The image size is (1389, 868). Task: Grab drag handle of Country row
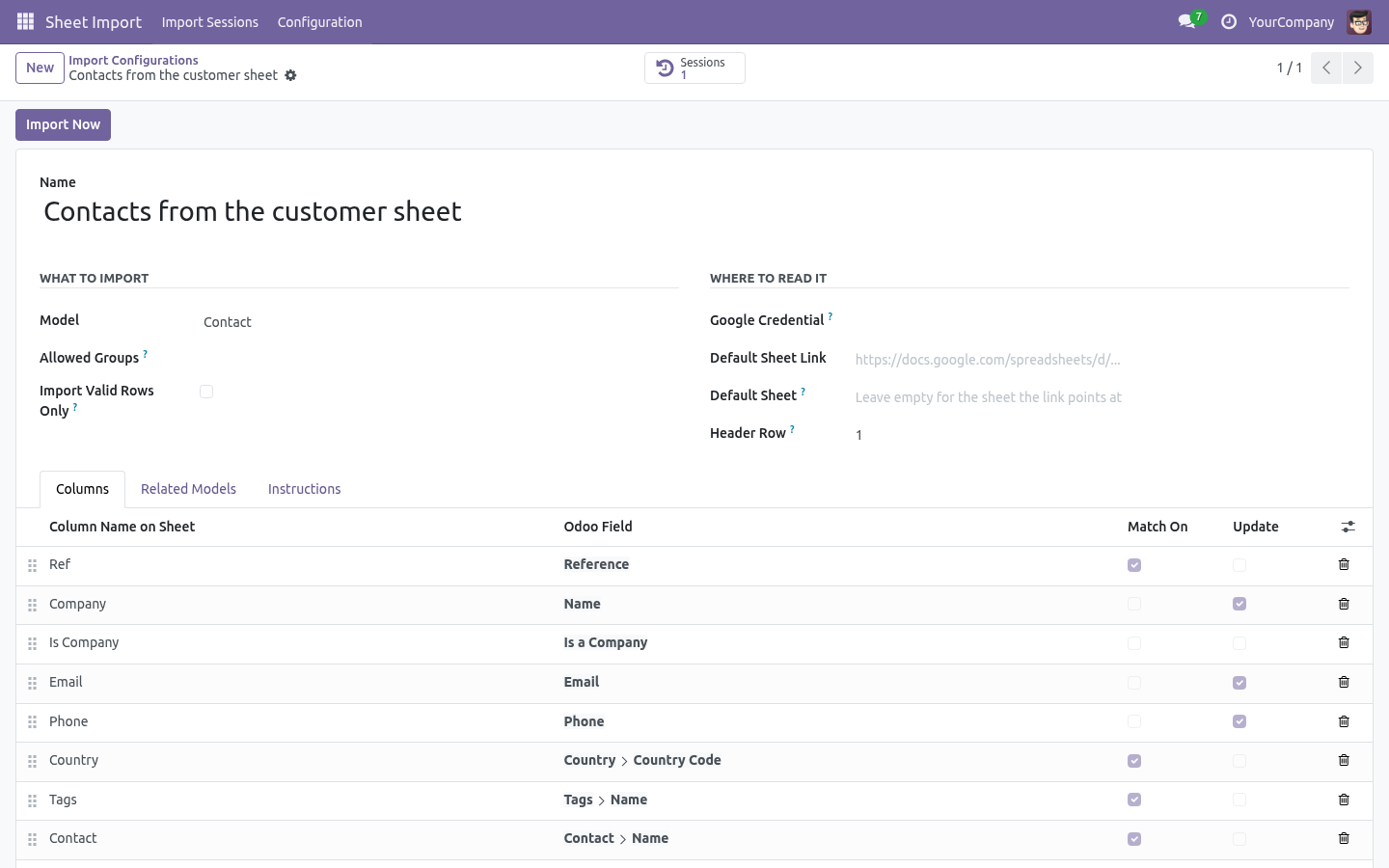point(32,762)
